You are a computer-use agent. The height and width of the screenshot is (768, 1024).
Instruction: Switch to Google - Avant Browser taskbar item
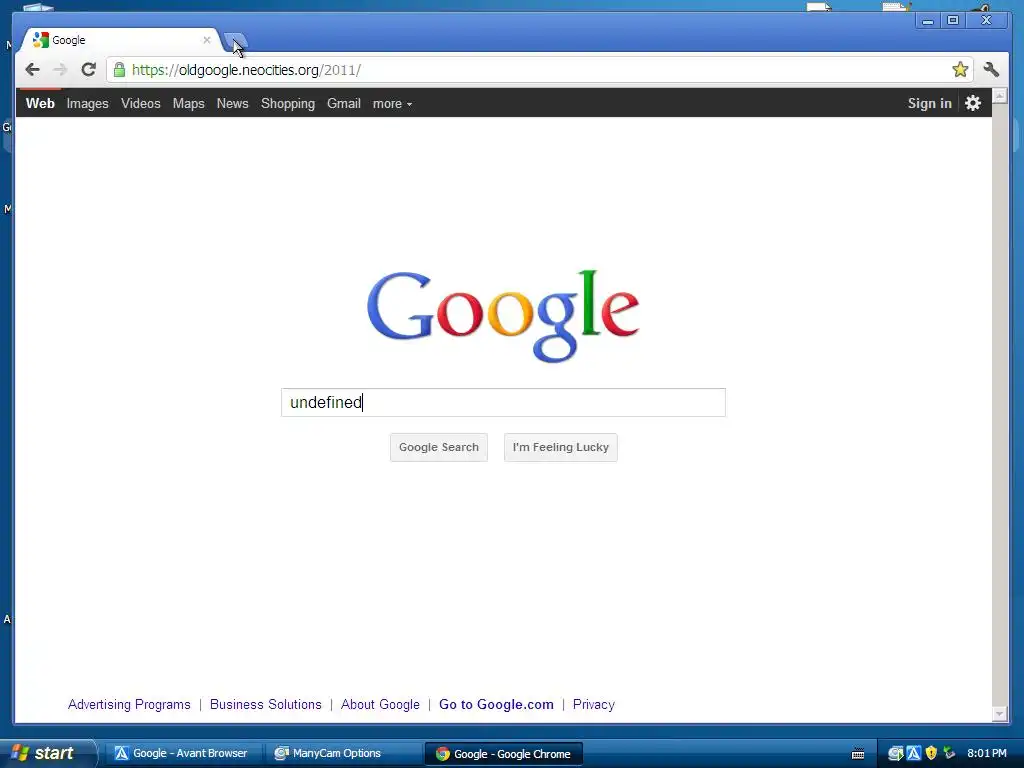click(x=182, y=753)
